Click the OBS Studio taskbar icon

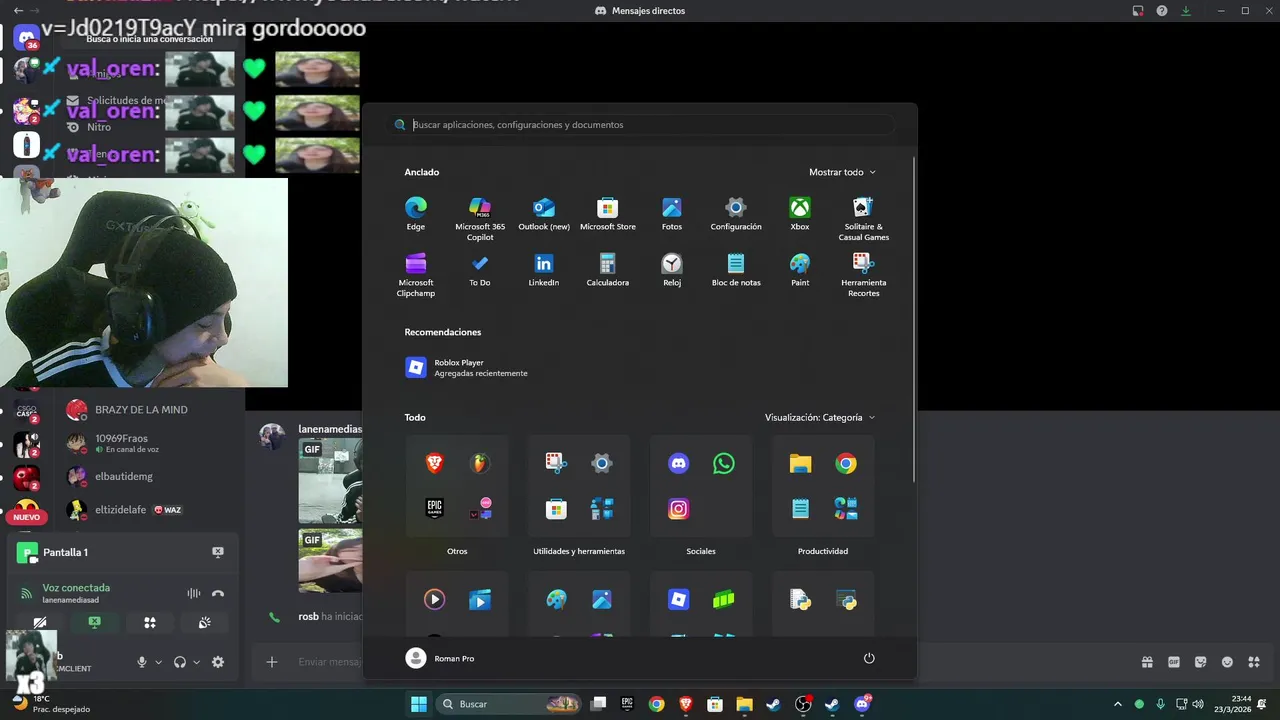802,704
